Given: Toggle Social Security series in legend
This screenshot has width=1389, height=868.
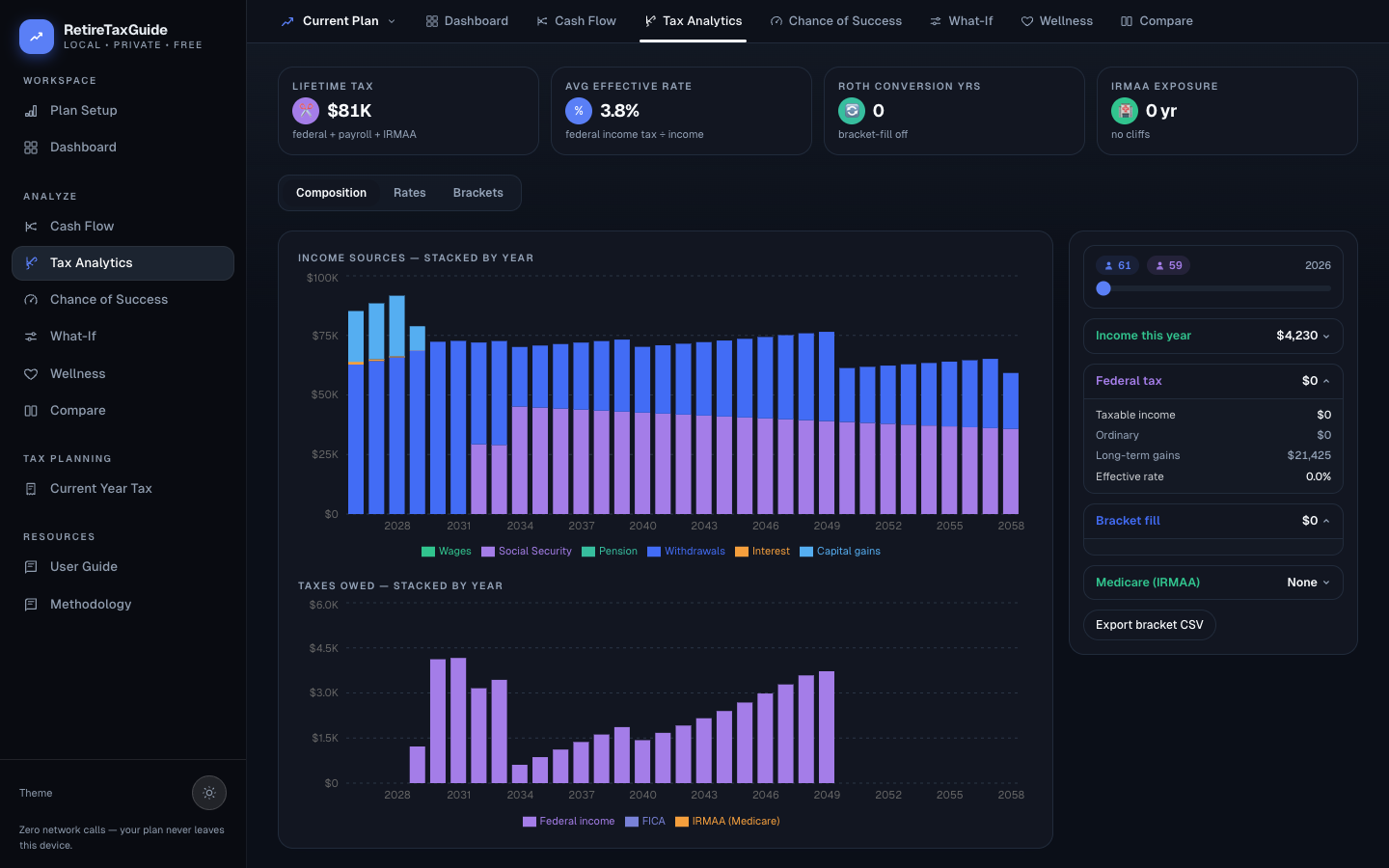Looking at the screenshot, I should (527, 552).
